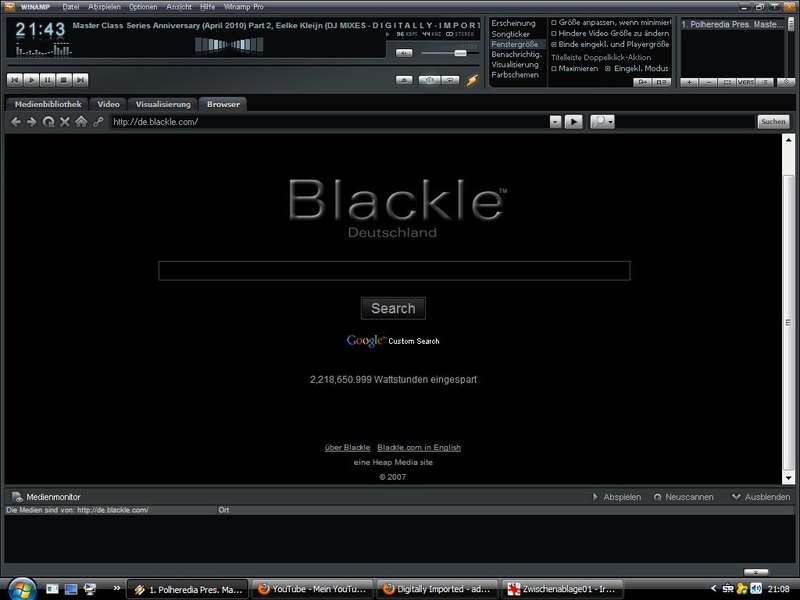Pause the current track

(x=47, y=80)
